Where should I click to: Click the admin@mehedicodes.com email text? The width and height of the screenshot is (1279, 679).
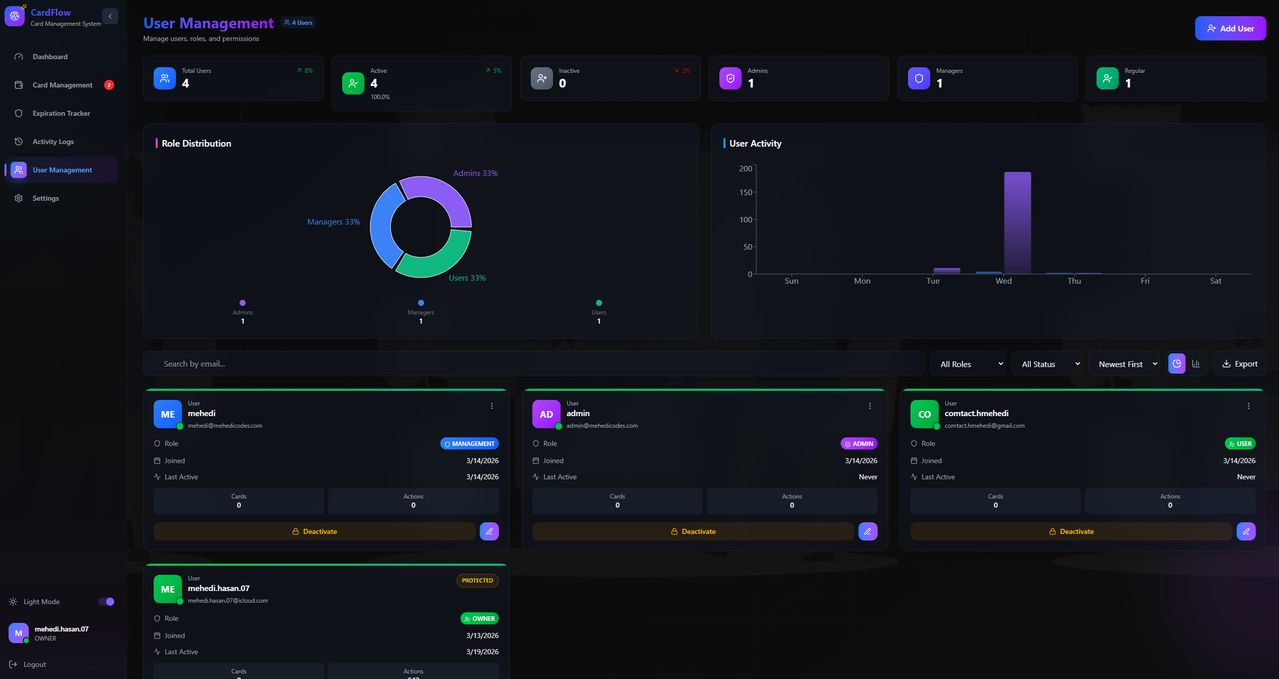tap(602, 426)
